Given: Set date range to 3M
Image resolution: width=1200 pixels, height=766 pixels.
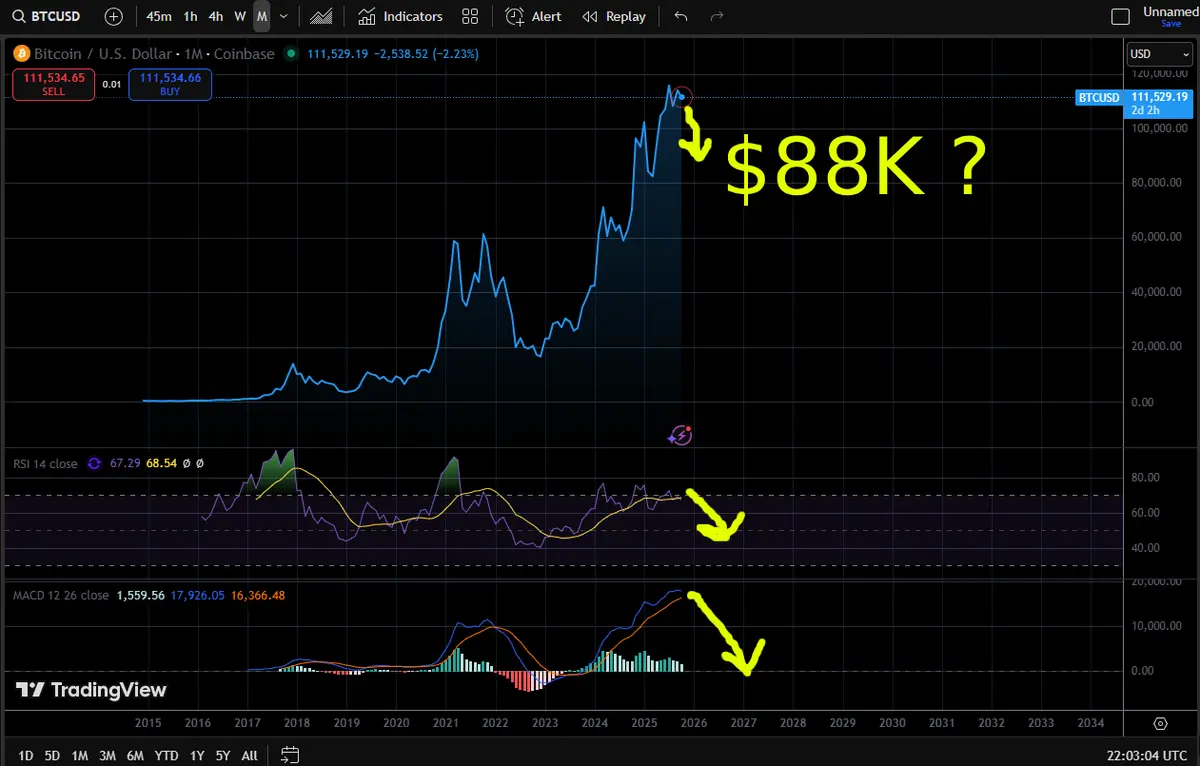Looking at the screenshot, I should (107, 755).
